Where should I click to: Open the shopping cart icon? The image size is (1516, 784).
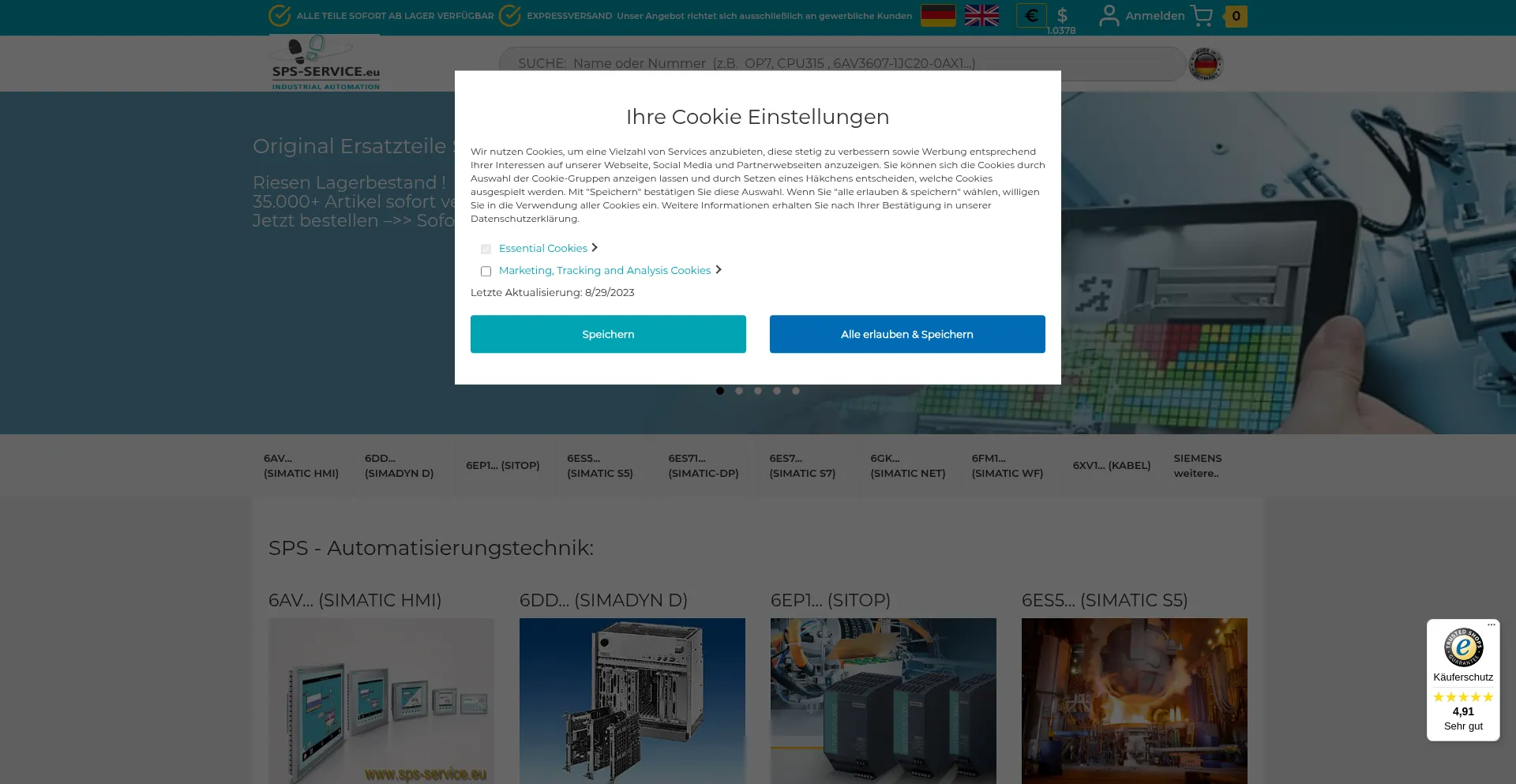pos(1201,16)
